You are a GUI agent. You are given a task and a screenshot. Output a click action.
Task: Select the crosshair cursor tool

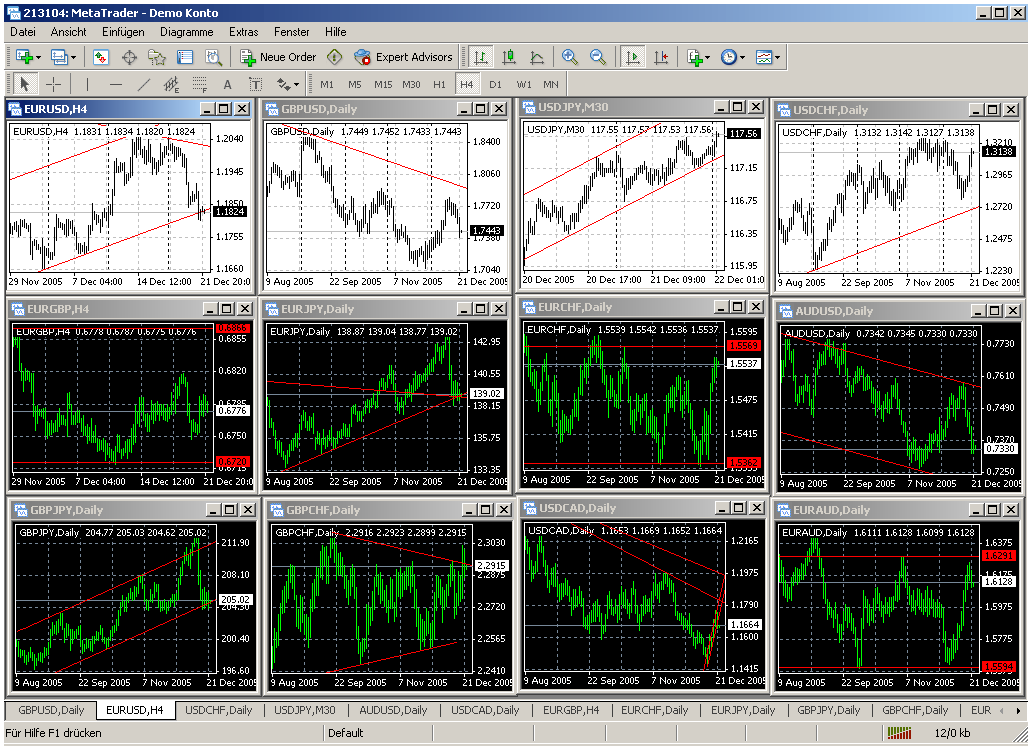[x=53, y=84]
